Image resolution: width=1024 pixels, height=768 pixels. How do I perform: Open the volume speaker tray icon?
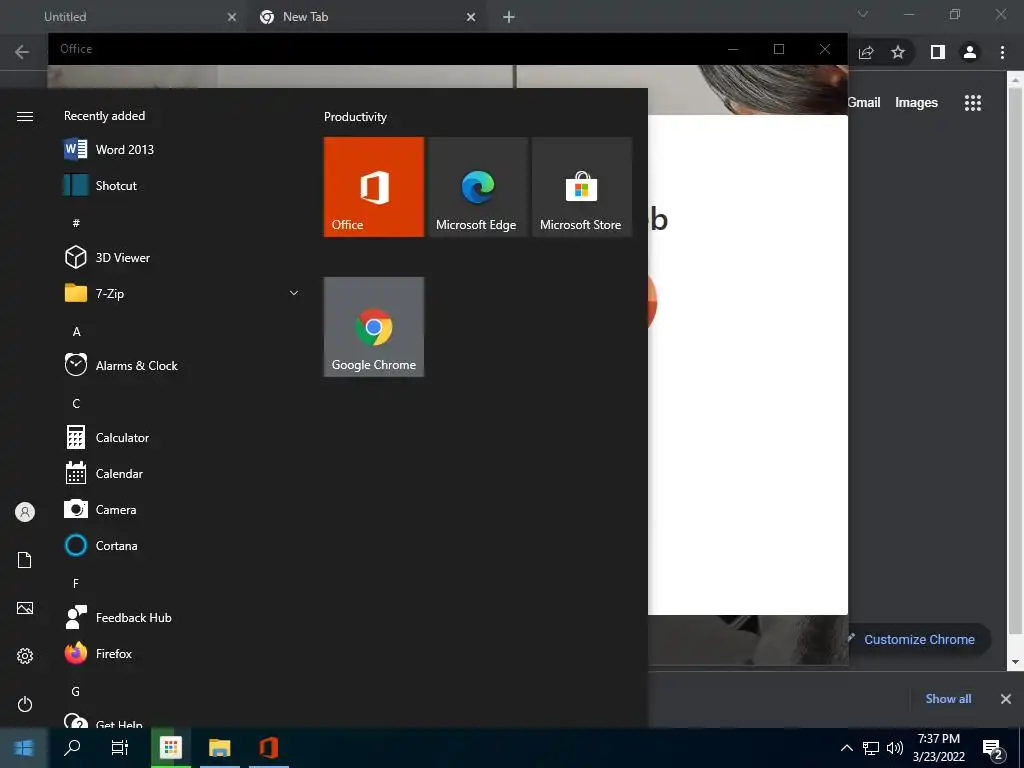pos(895,748)
